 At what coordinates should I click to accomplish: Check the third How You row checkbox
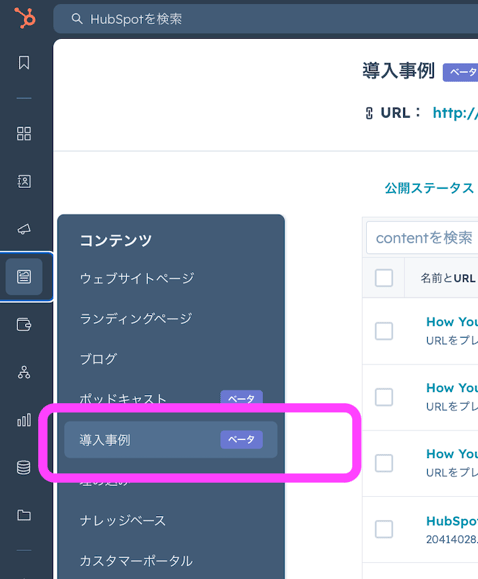(384, 463)
